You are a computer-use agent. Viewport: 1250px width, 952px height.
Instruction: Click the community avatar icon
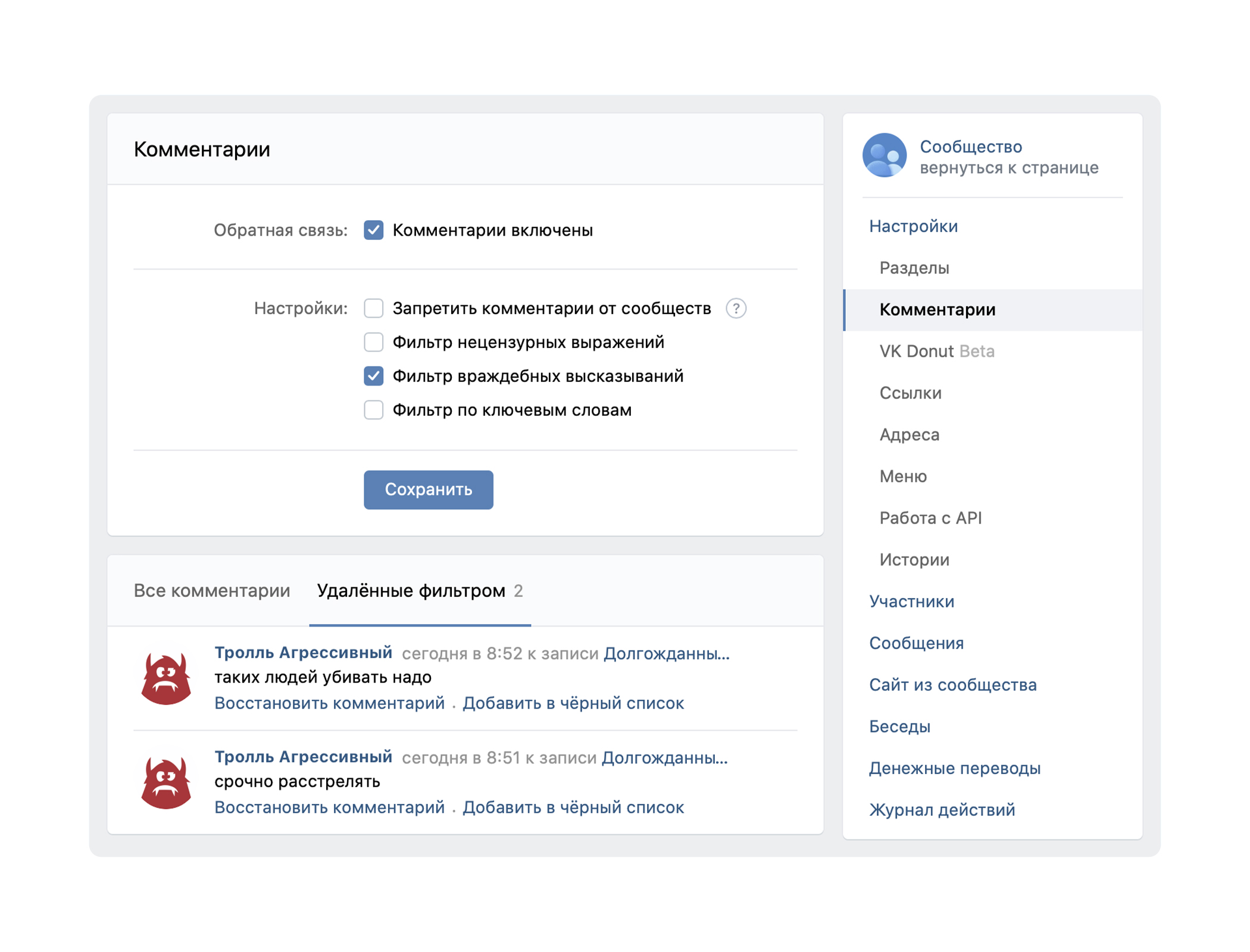point(884,155)
